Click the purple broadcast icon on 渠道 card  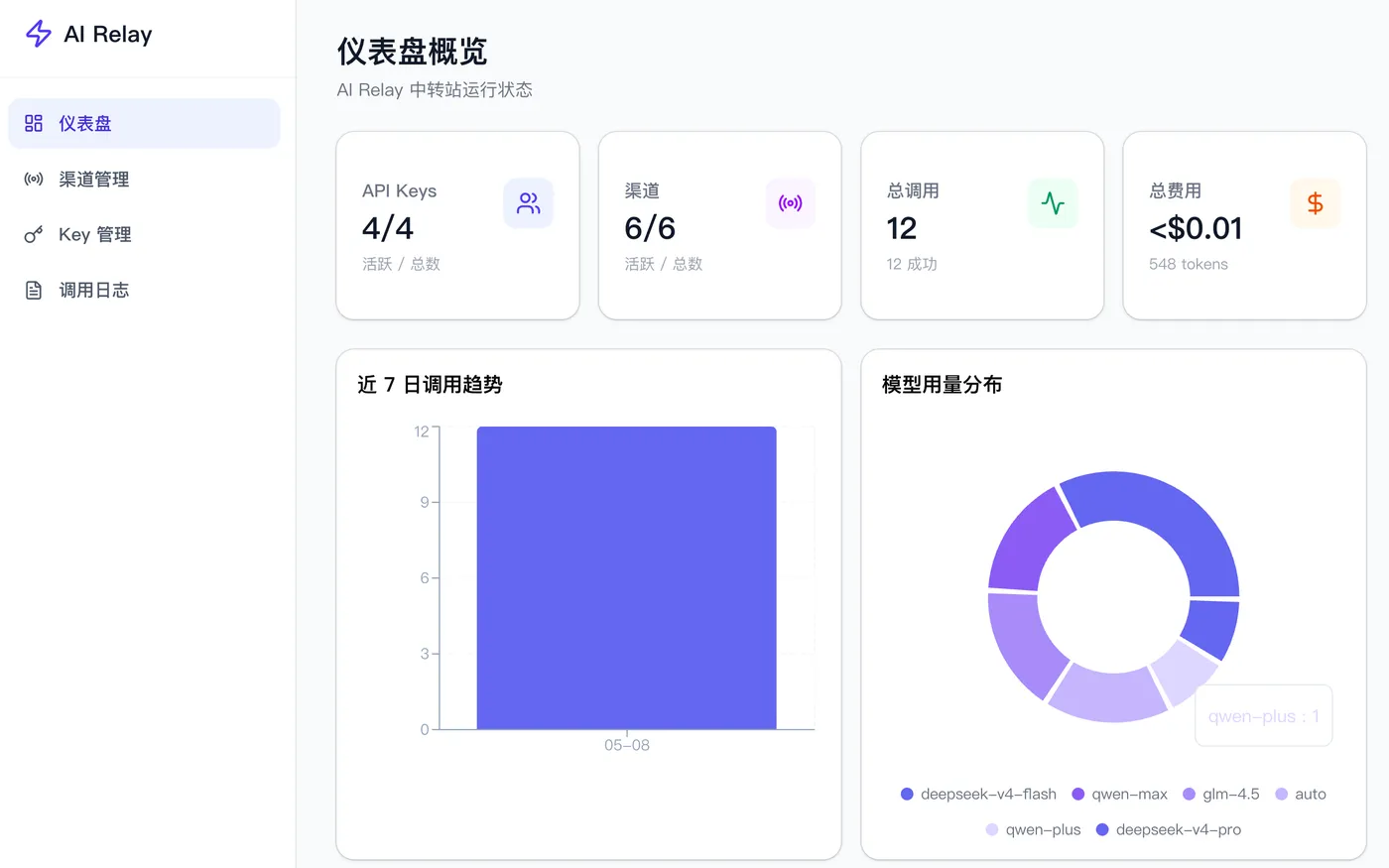[x=791, y=203]
